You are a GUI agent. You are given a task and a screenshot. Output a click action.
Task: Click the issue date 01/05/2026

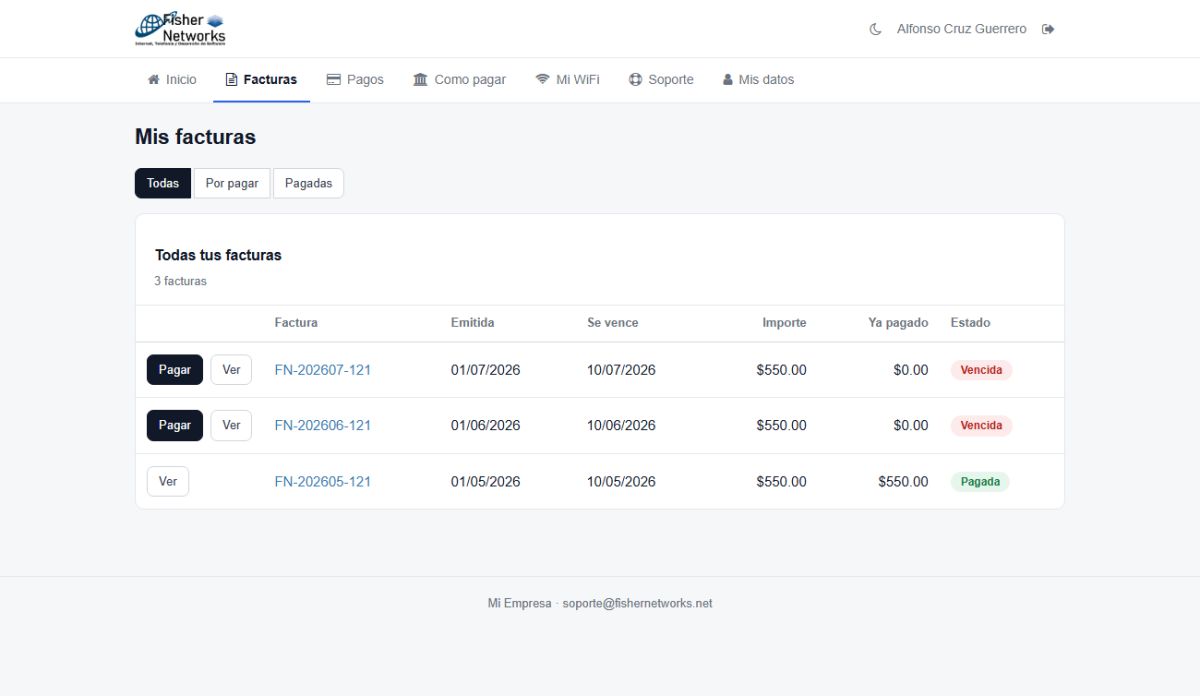point(486,481)
